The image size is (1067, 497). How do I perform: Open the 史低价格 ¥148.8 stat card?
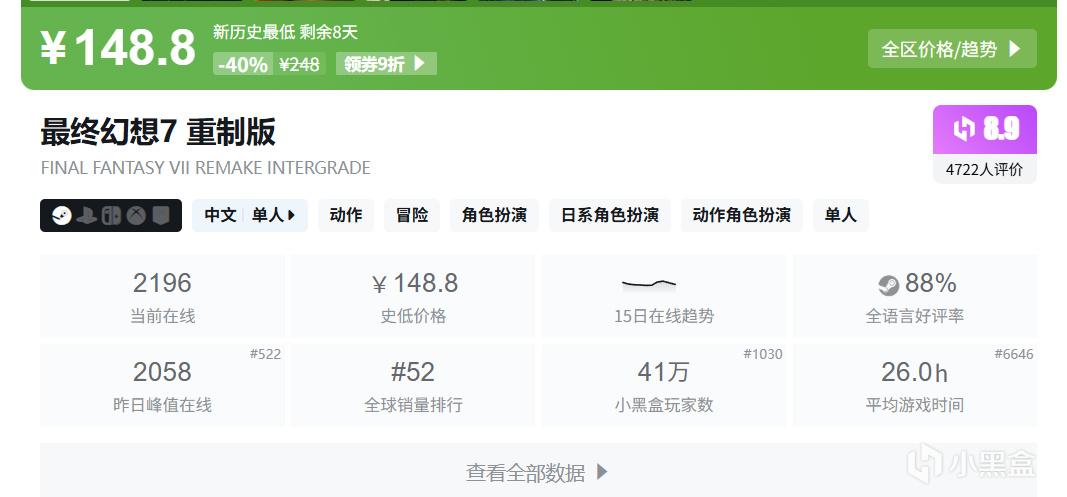413,296
